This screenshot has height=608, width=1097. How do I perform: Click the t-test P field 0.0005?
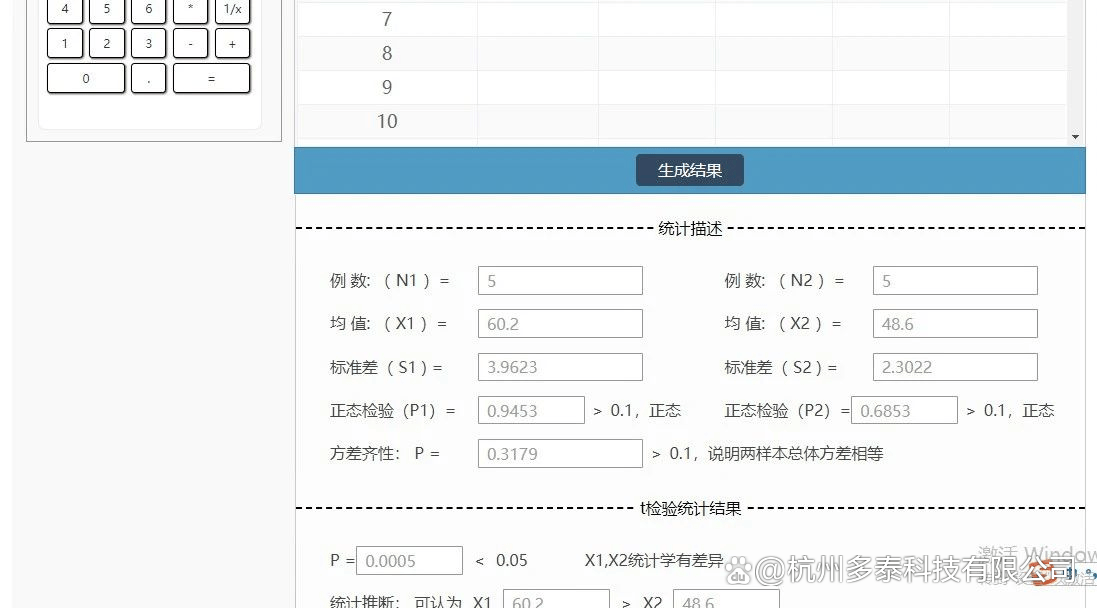tap(409, 560)
